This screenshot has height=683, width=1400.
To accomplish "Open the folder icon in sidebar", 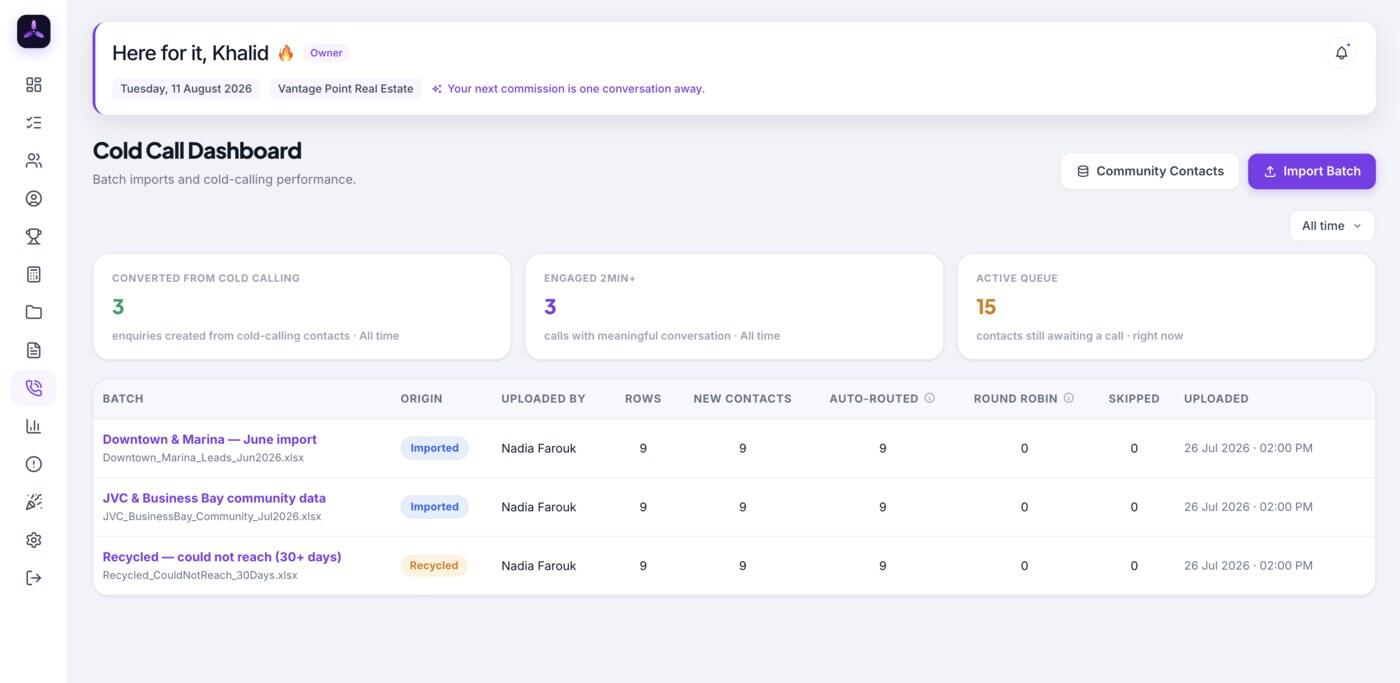I will coord(34,312).
